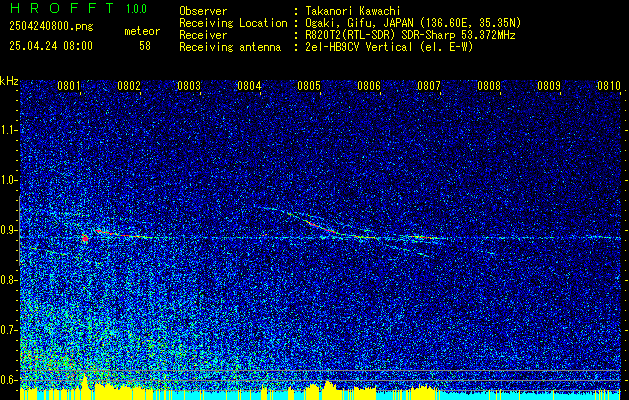Click the 0804 time marker
This screenshot has width=629, height=400.
(249, 86)
